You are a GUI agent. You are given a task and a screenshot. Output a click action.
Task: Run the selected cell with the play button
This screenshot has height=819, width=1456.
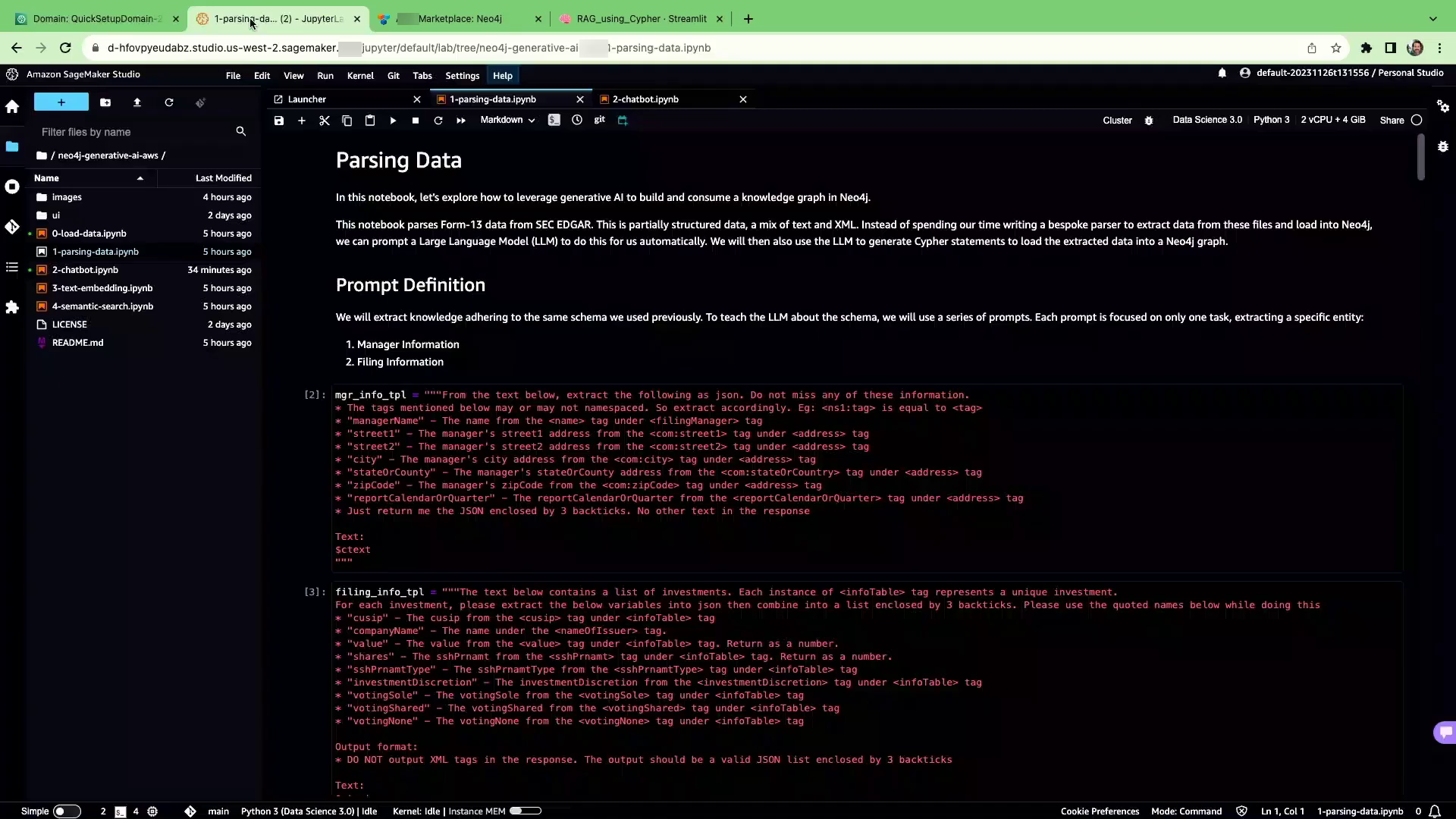[x=393, y=121]
